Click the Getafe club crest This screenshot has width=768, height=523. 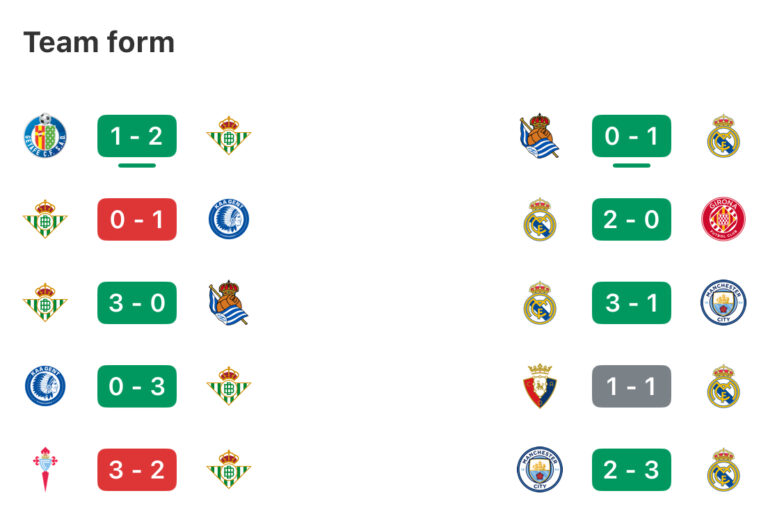[45, 136]
